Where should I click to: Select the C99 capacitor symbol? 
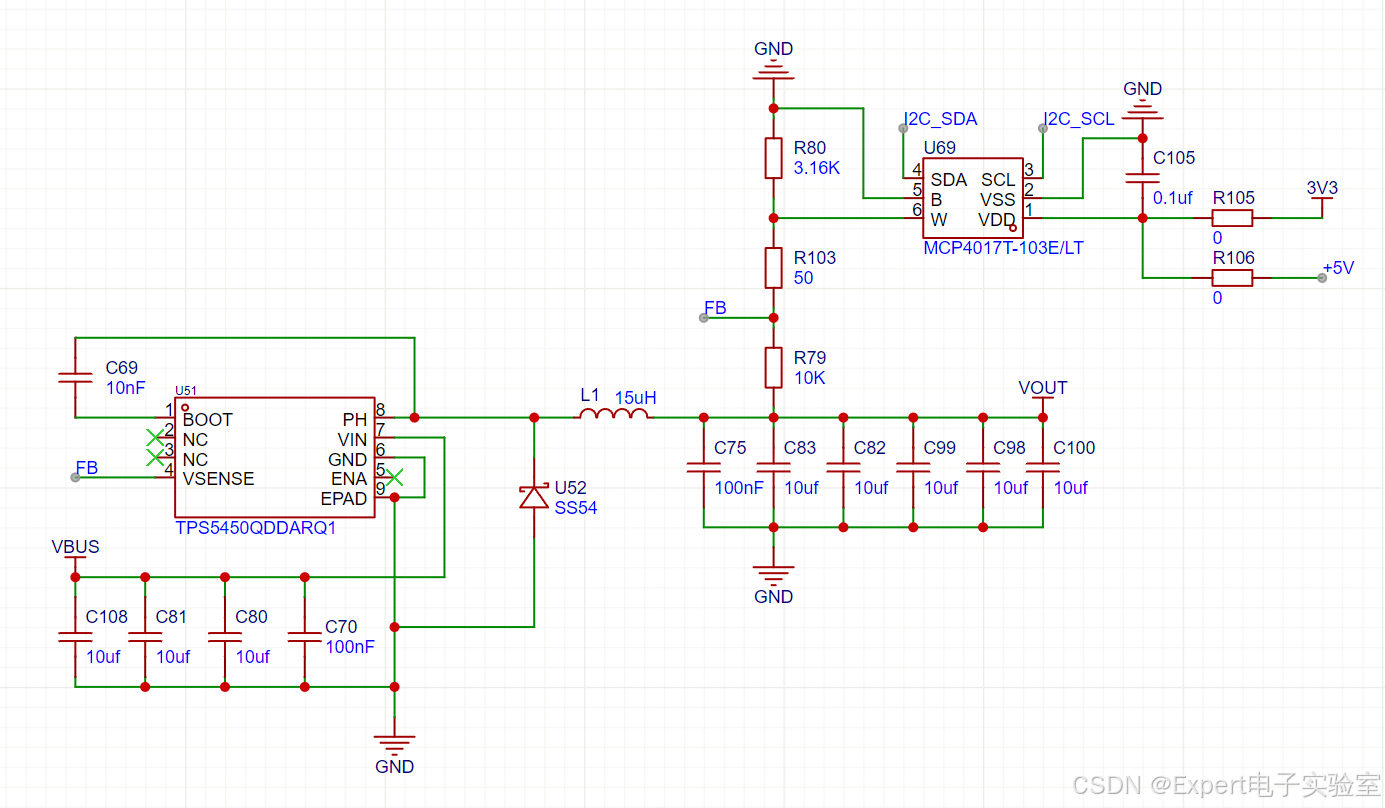coord(913,467)
